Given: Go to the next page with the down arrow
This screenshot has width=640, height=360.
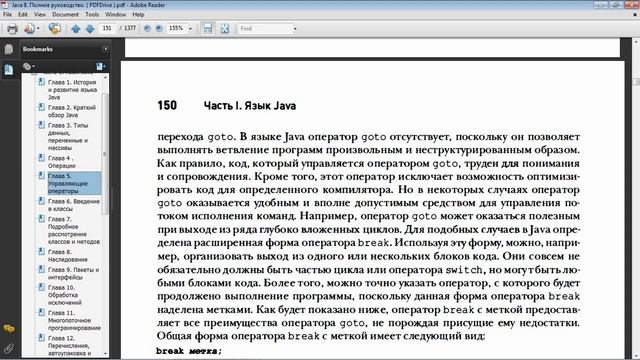Looking at the screenshot, I should coord(90,29).
